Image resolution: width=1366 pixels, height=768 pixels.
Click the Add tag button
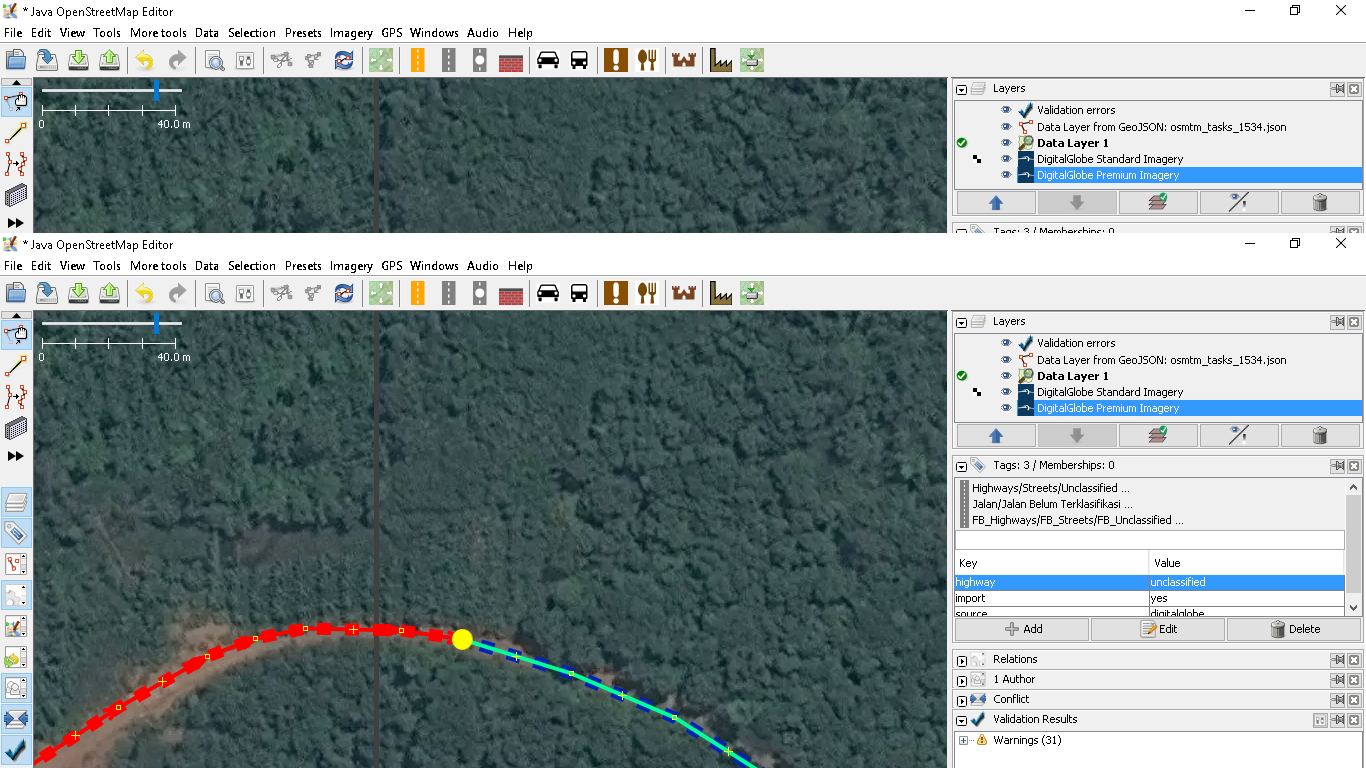click(x=1022, y=629)
